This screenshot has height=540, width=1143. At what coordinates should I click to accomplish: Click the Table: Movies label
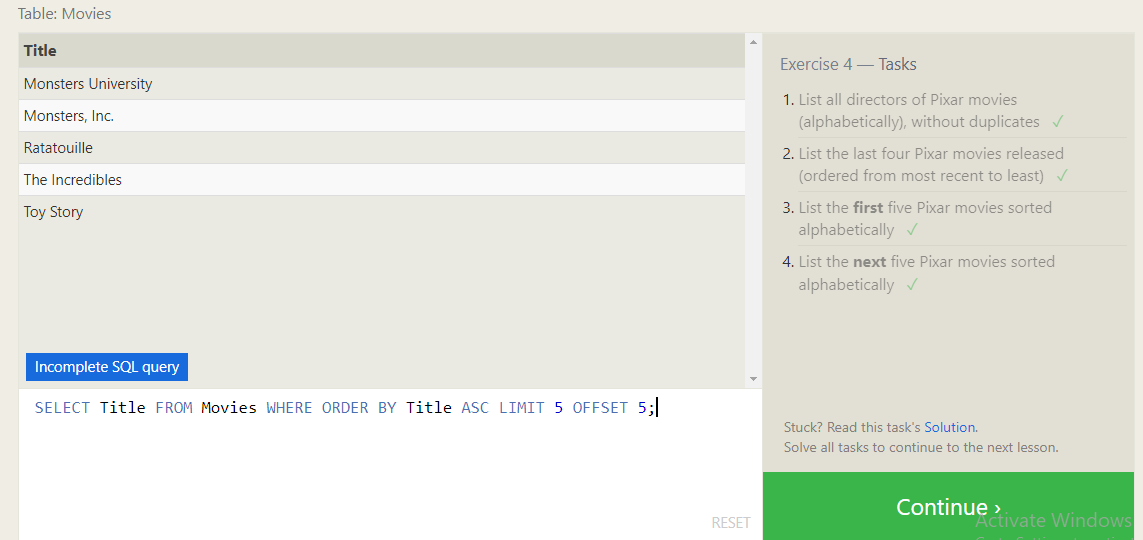(65, 14)
